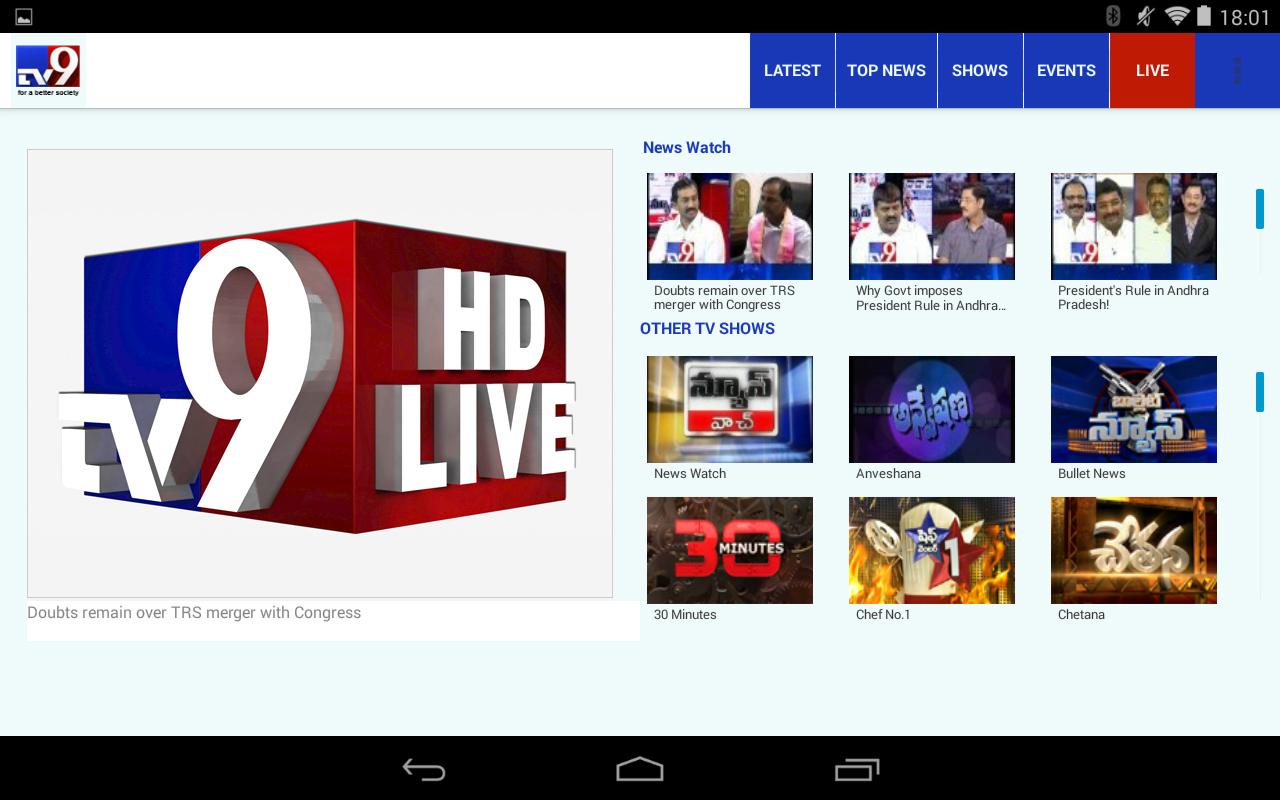Tap the muted sound status icon
This screenshot has height=800, width=1280.
point(1145,16)
